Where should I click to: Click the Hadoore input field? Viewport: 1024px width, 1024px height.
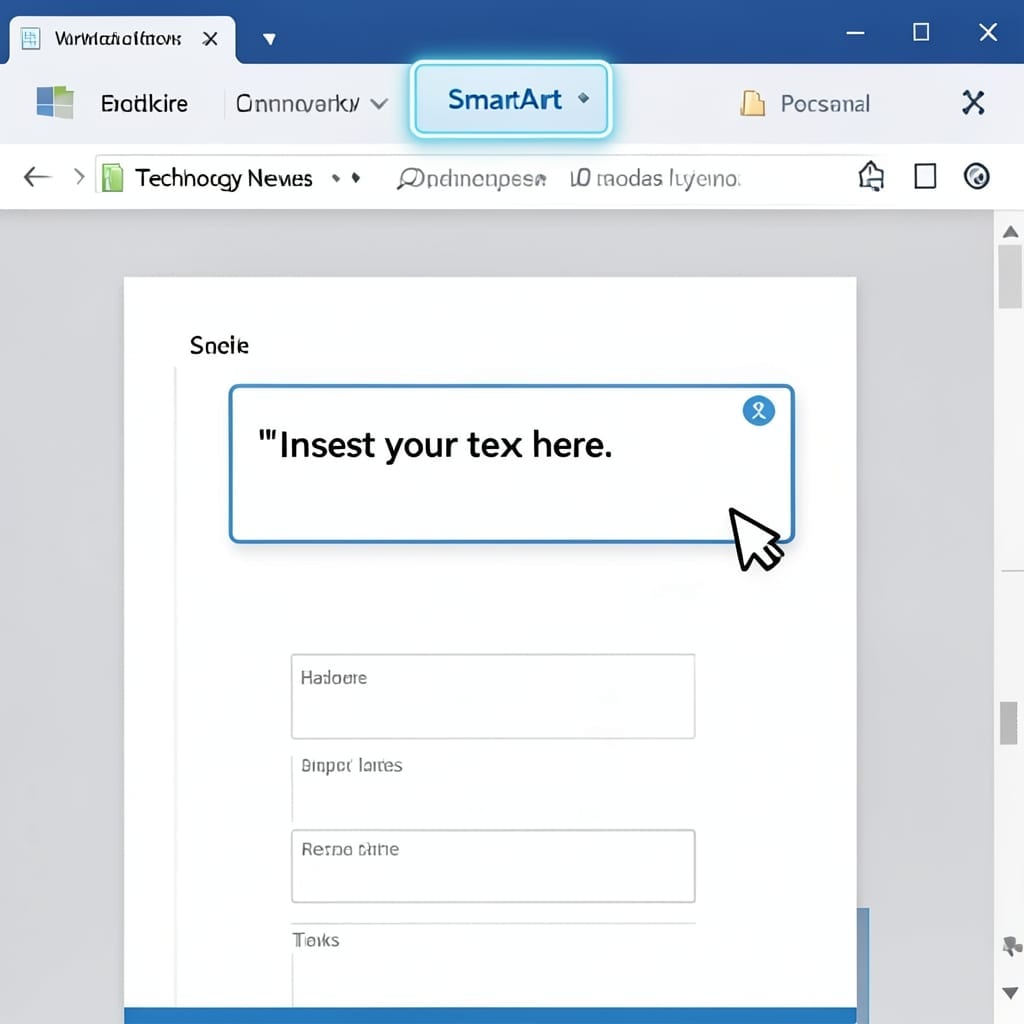tap(493, 696)
